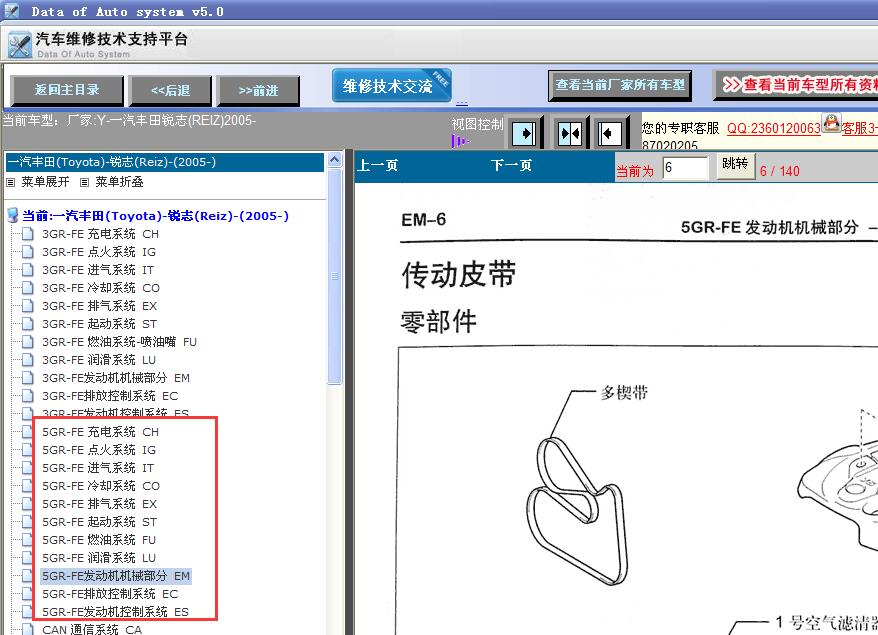Click the 查看当前车型所有资料 button
878x635 pixels.
[796, 85]
